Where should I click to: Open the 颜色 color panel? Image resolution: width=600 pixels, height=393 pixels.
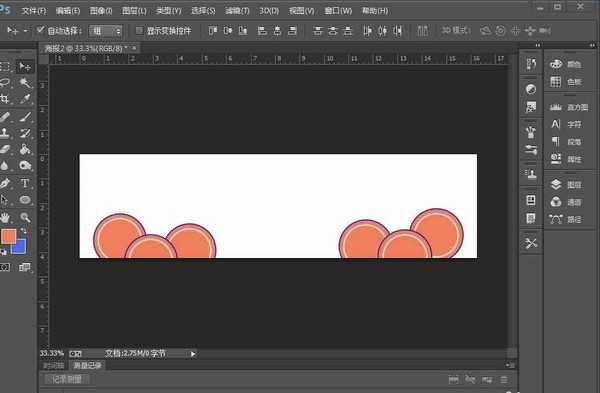[x=566, y=64]
